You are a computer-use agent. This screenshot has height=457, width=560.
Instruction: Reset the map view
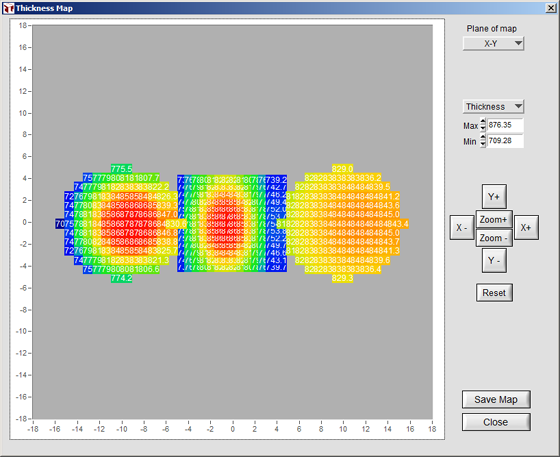point(494,293)
